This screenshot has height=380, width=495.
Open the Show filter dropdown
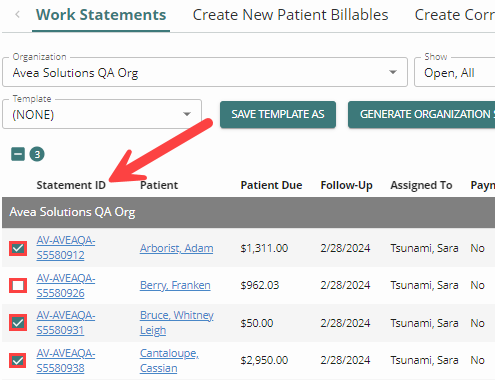[455, 72]
